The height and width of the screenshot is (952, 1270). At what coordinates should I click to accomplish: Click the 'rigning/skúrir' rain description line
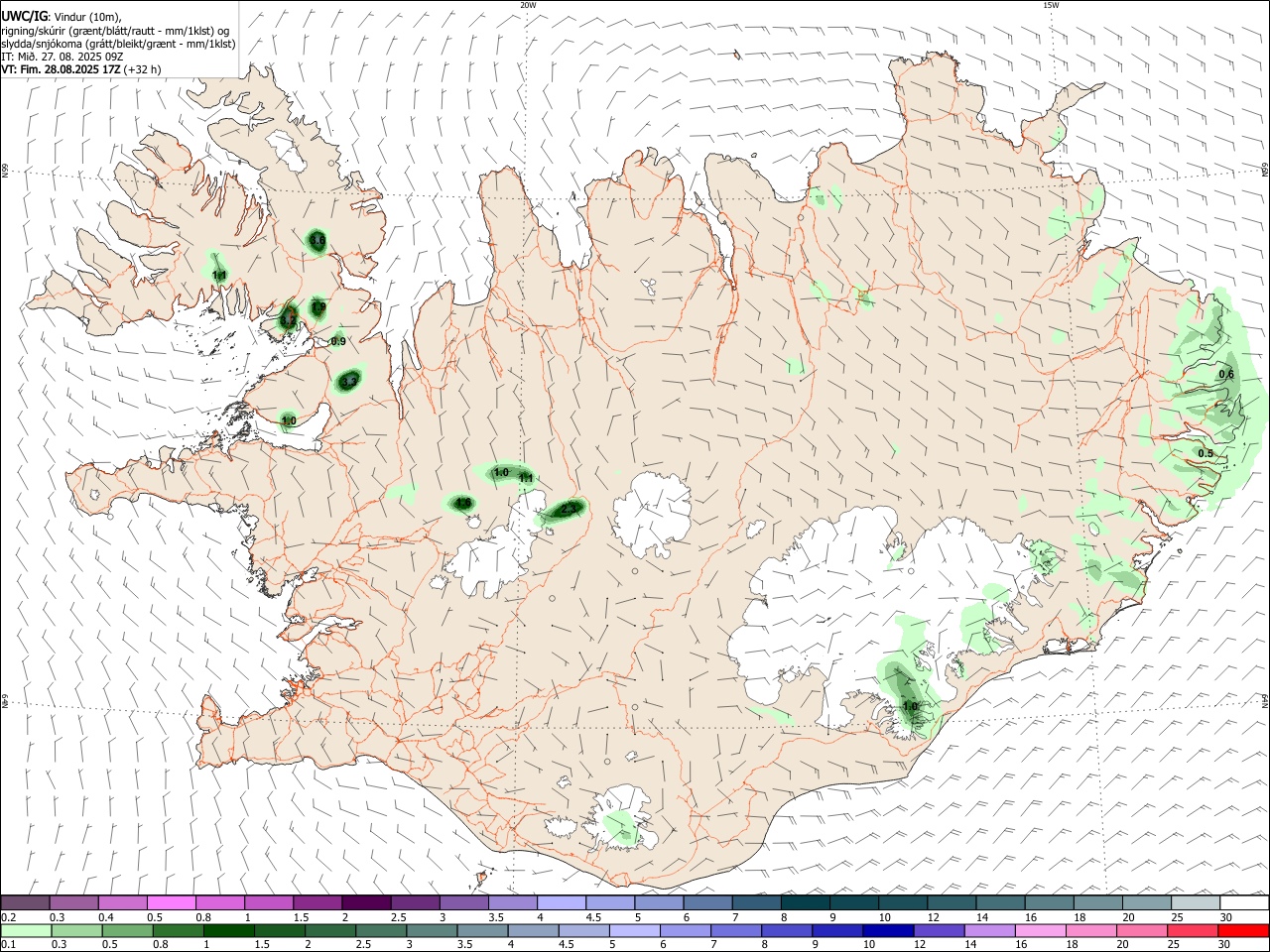pos(115,30)
